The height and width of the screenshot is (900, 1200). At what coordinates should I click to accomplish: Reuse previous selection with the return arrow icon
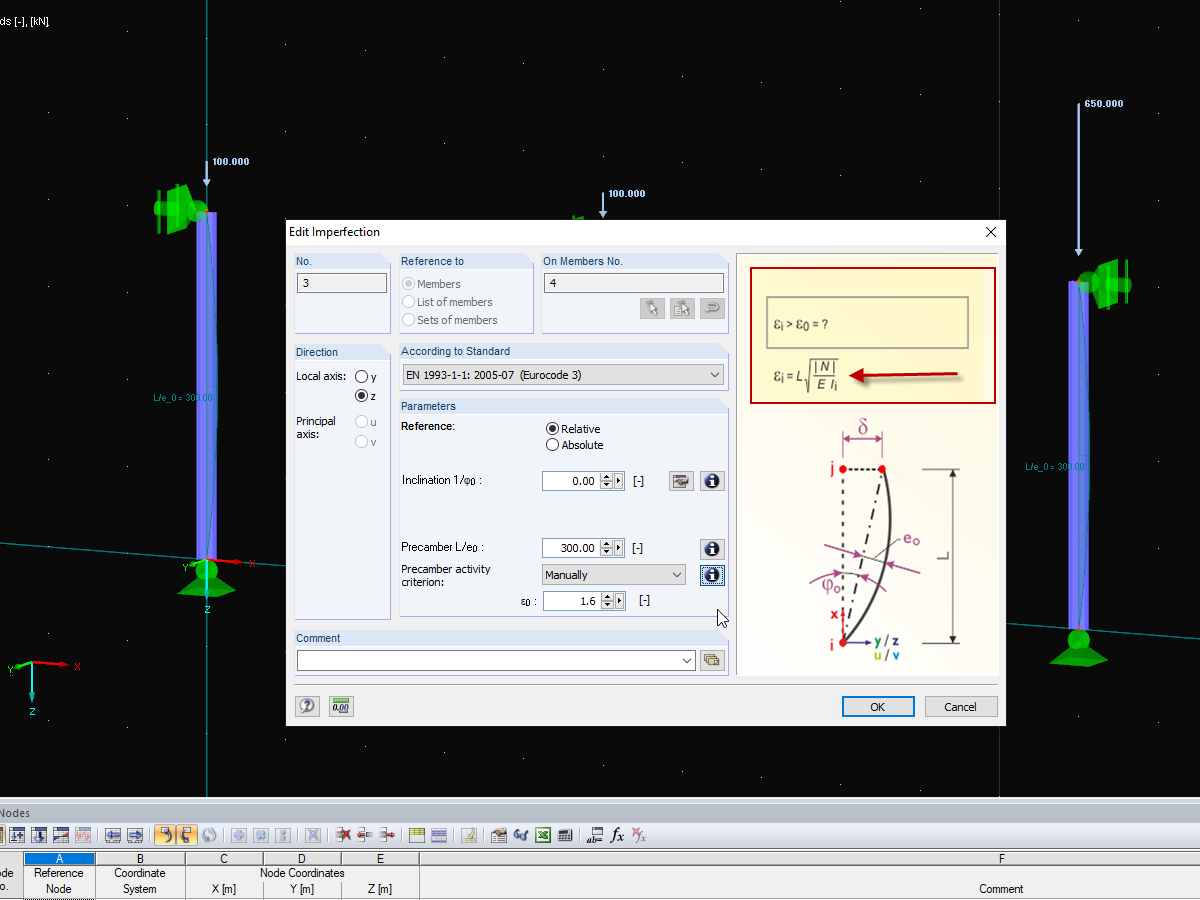click(712, 308)
